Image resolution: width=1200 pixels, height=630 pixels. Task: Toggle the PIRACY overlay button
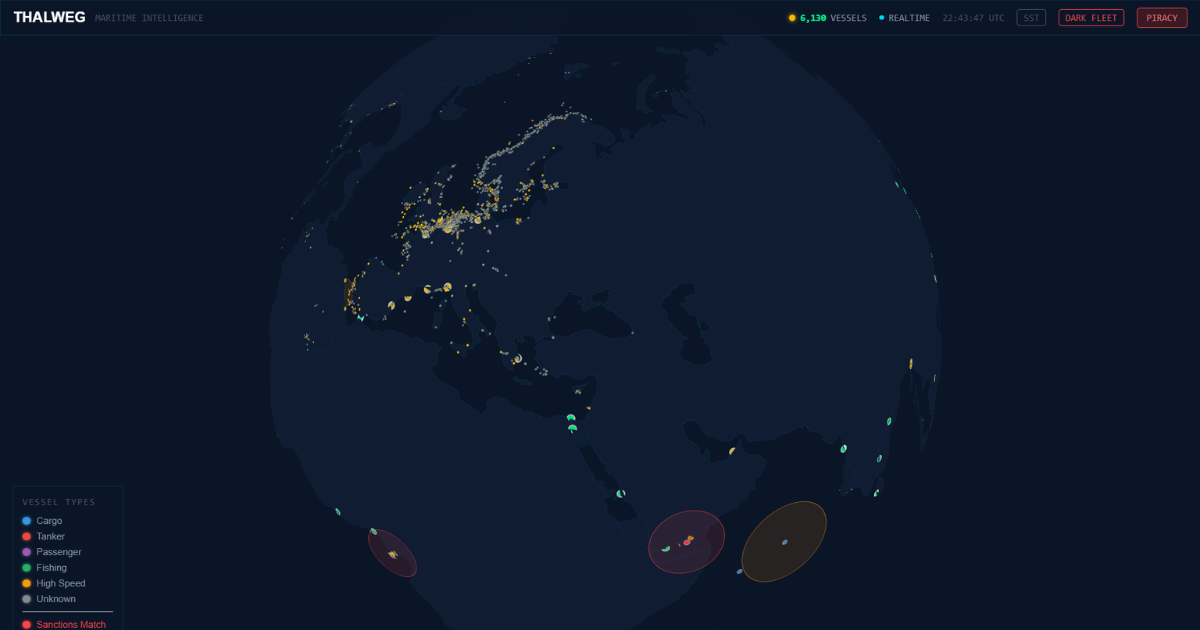click(1162, 18)
